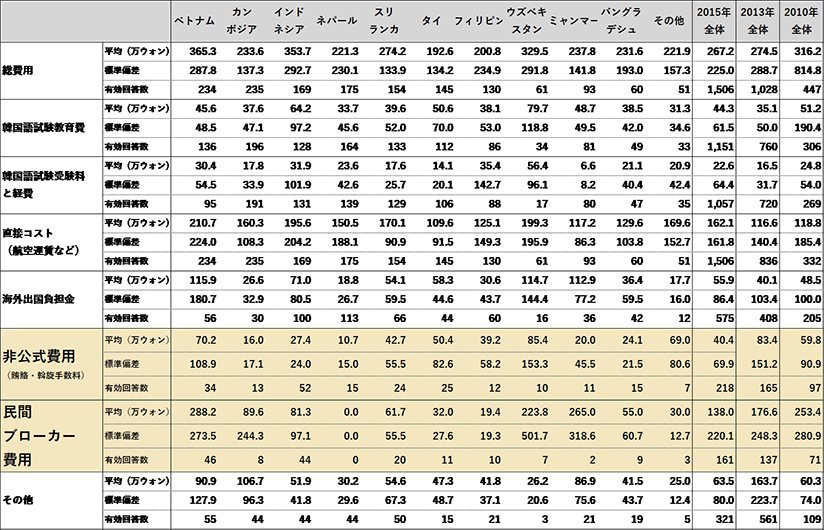Select the その他 column header
The height and width of the screenshot is (530, 824).
click(668, 21)
